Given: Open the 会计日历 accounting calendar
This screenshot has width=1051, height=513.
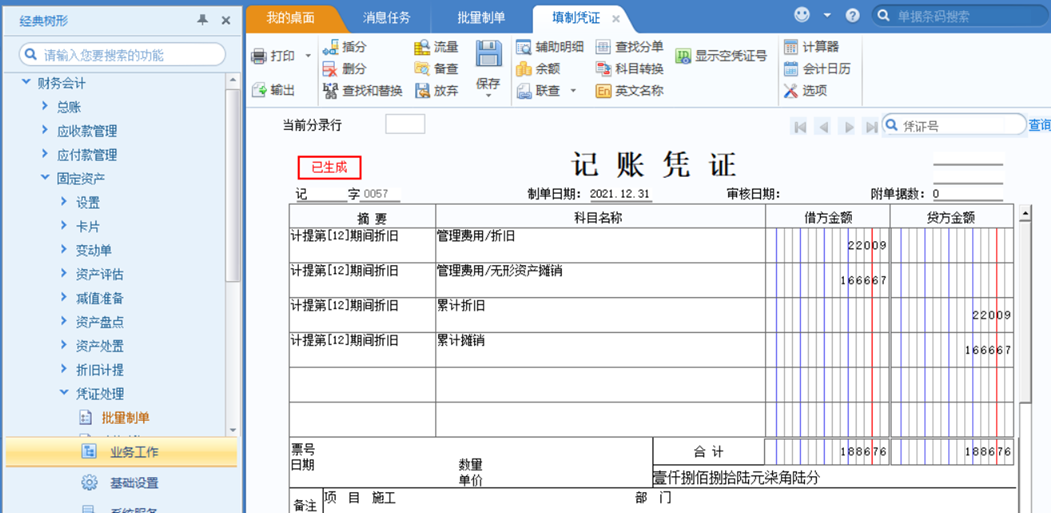Looking at the screenshot, I should click(792, 68).
